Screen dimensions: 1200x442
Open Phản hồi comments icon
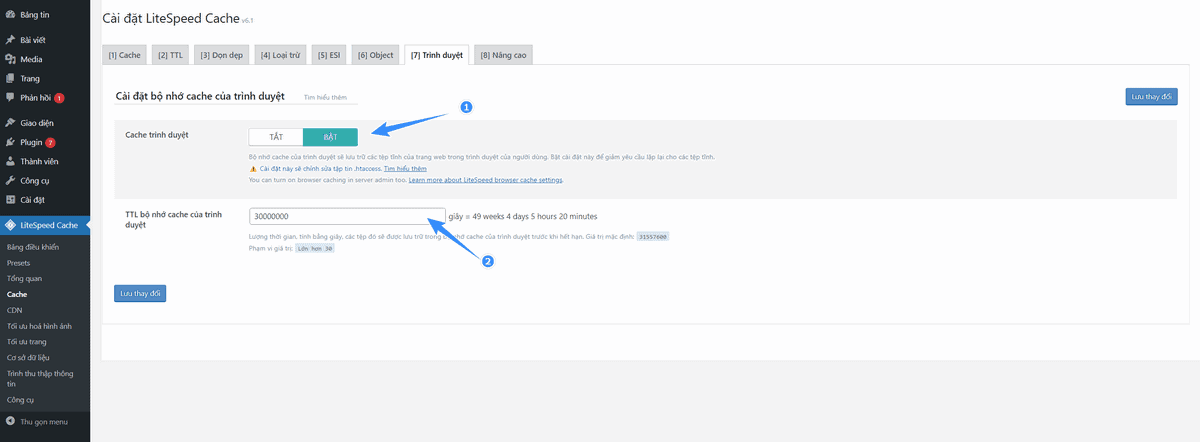pyautogui.click(x=10, y=97)
